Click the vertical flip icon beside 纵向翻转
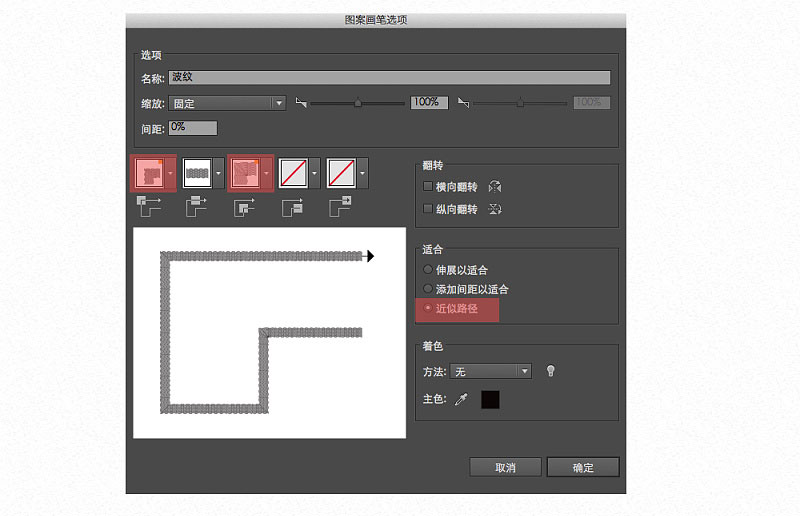The image size is (800, 516). 495,209
